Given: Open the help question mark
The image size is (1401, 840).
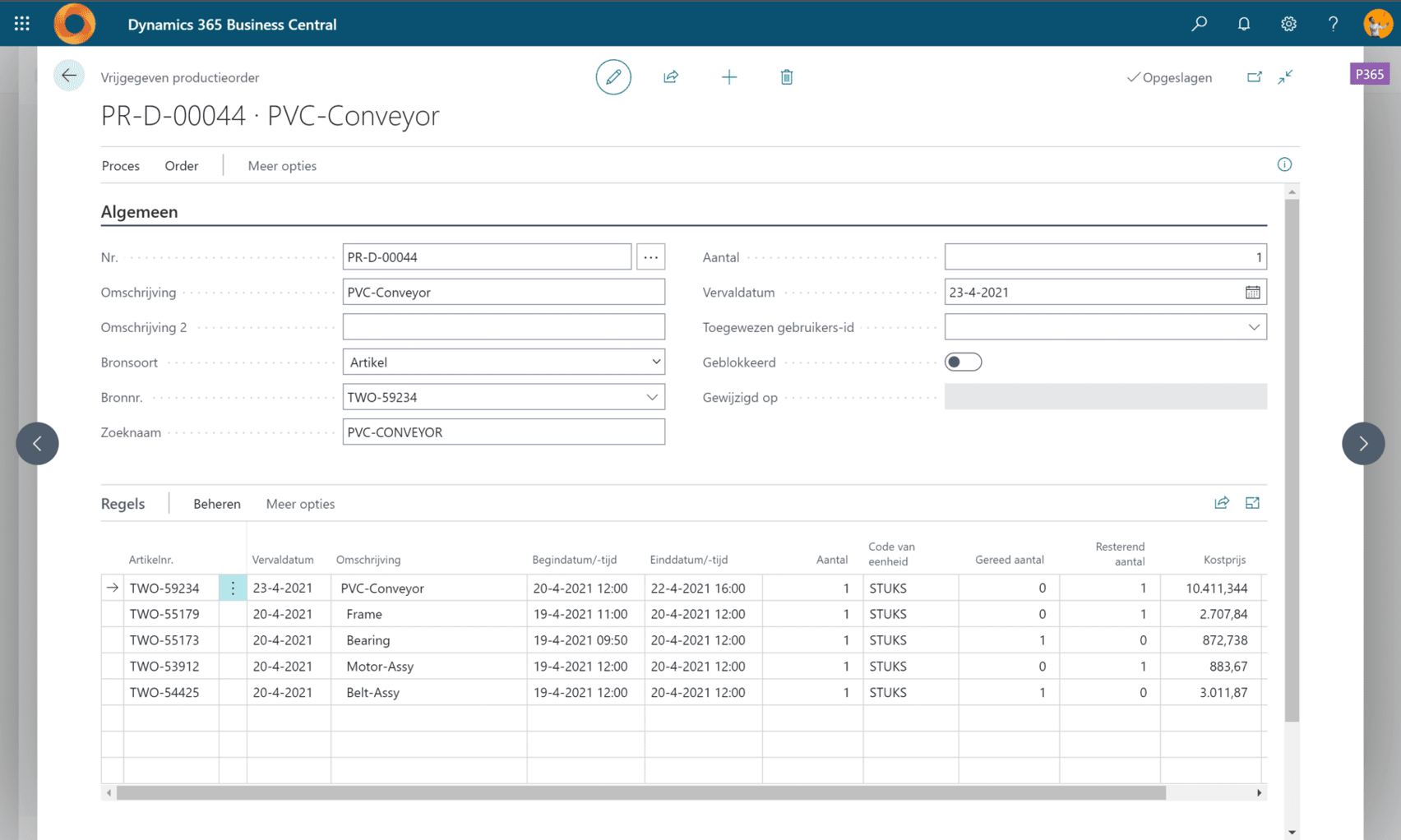Looking at the screenshot, I should click(x=1333, y=24).
